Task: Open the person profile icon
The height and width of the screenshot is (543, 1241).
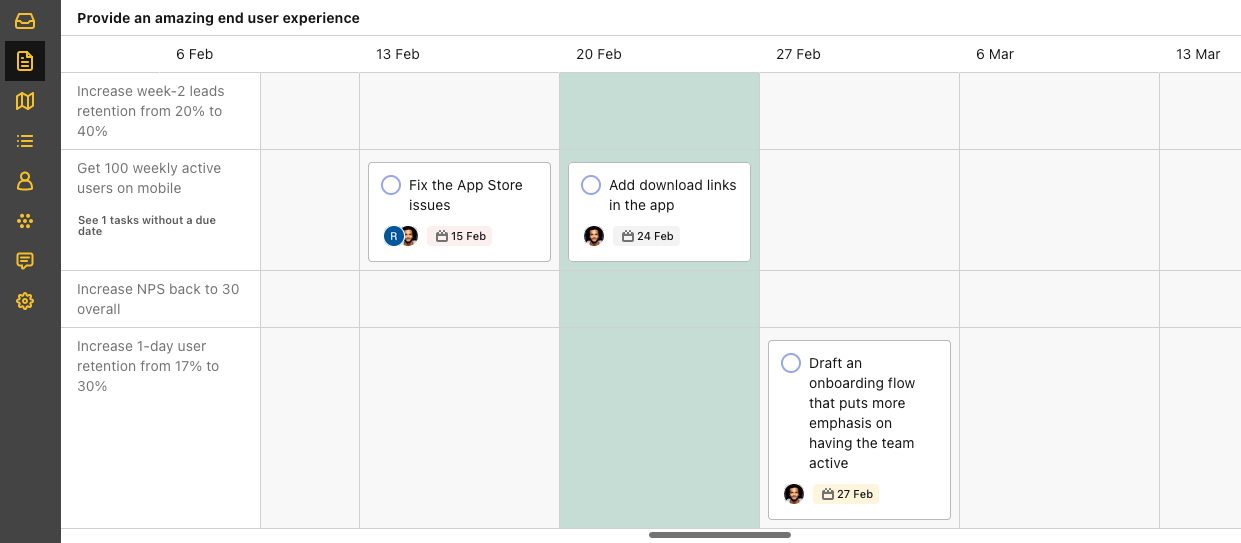Action: (25, 181)
